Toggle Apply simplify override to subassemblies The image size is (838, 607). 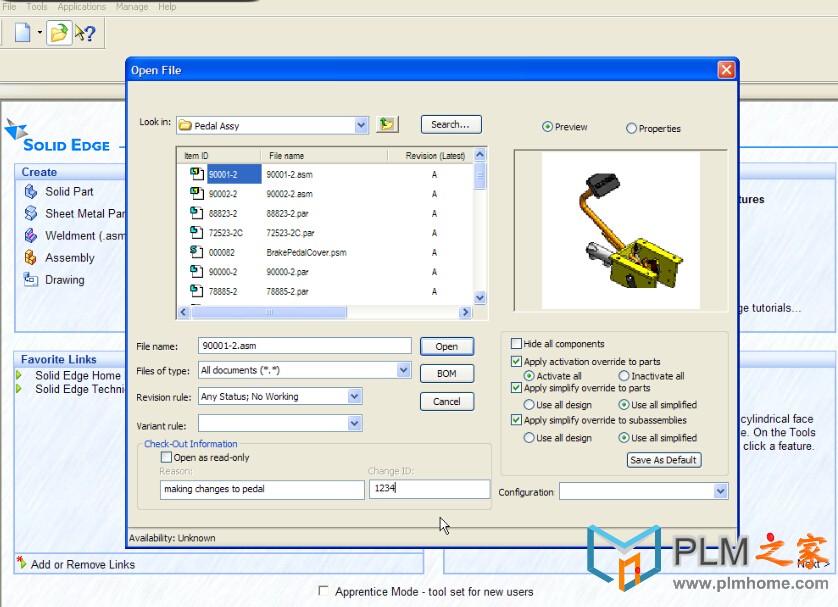click(516, 420)
